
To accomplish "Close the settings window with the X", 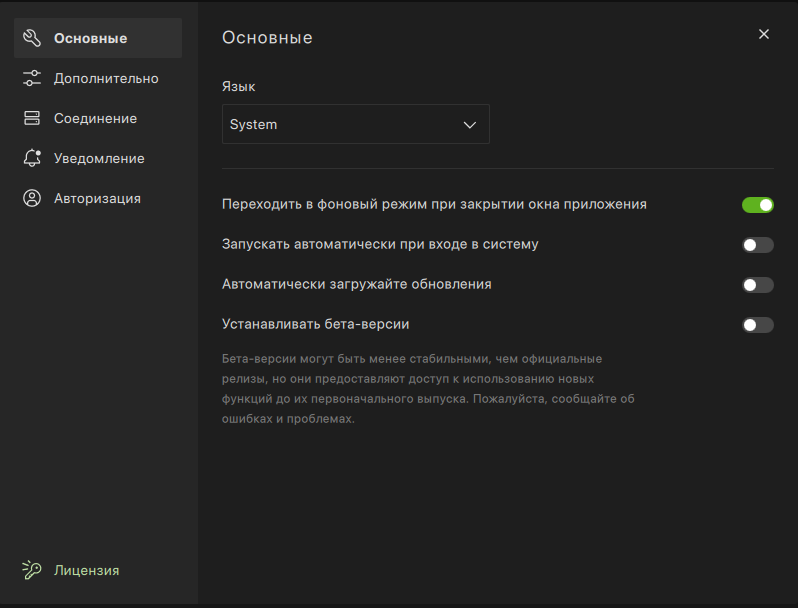I will 764,34.
